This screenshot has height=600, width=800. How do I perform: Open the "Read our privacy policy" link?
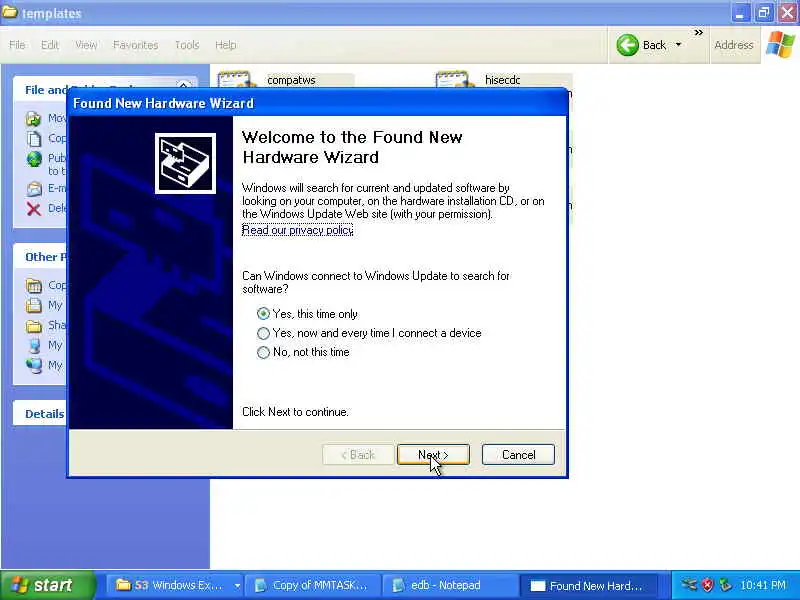click(x=297, y=230)
